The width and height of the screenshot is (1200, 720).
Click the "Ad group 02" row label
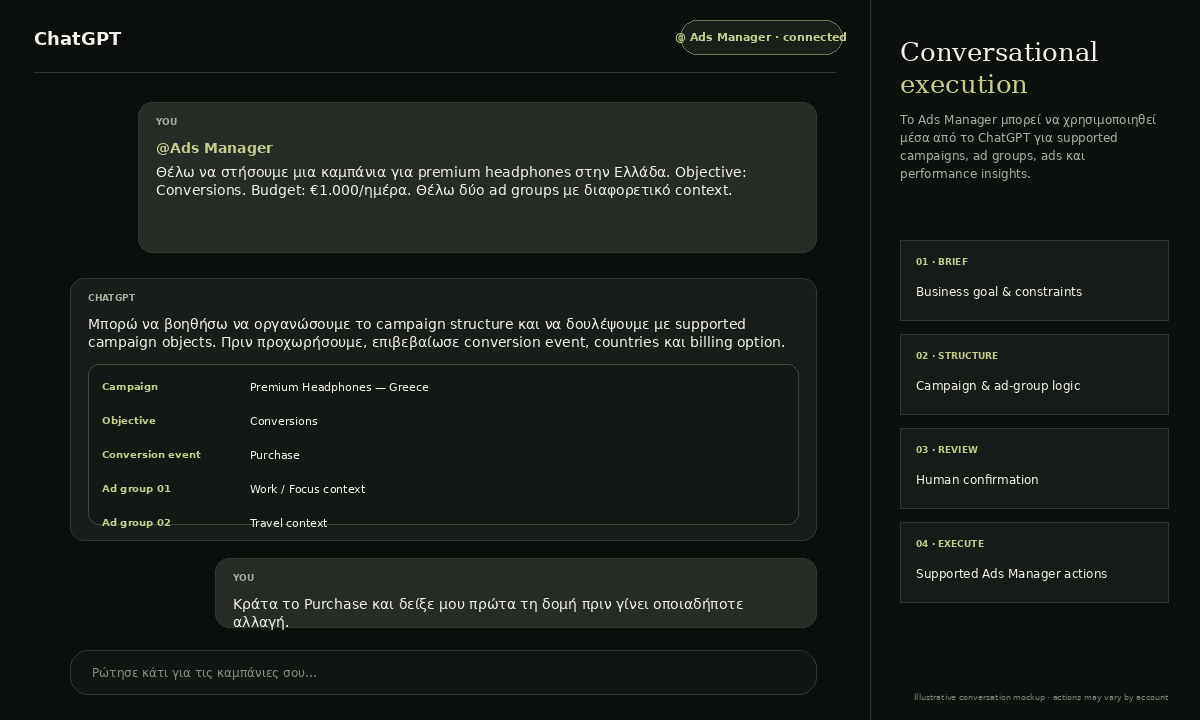coord(136,523)
